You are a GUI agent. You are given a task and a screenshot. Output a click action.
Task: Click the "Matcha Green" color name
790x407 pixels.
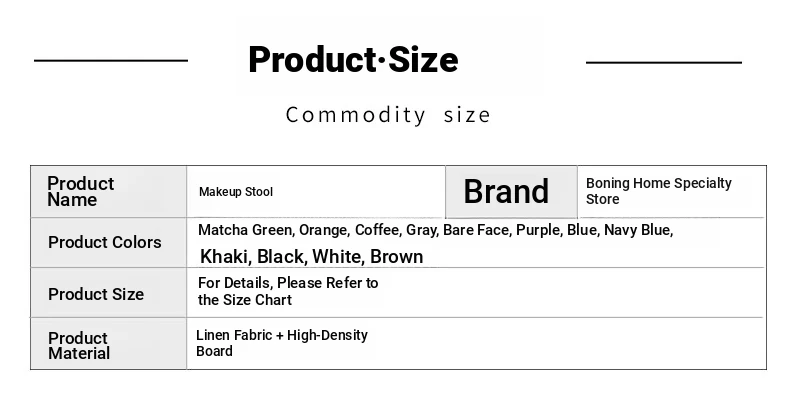[244, 230]
